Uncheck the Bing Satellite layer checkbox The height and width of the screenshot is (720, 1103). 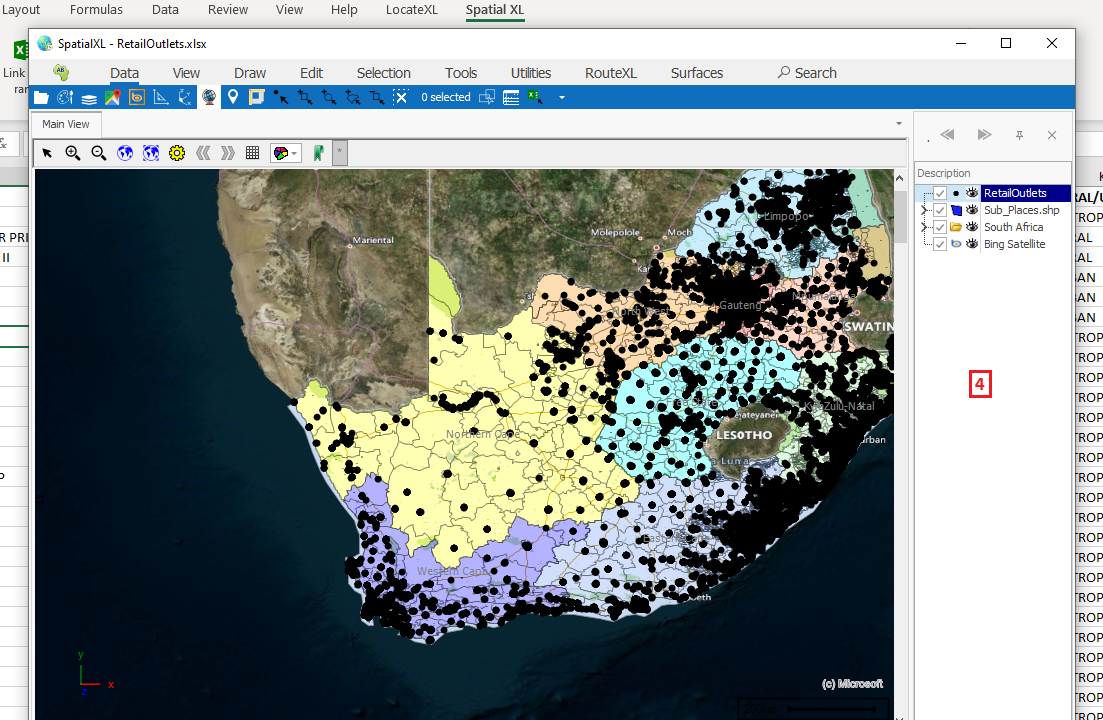coord(940,244)
